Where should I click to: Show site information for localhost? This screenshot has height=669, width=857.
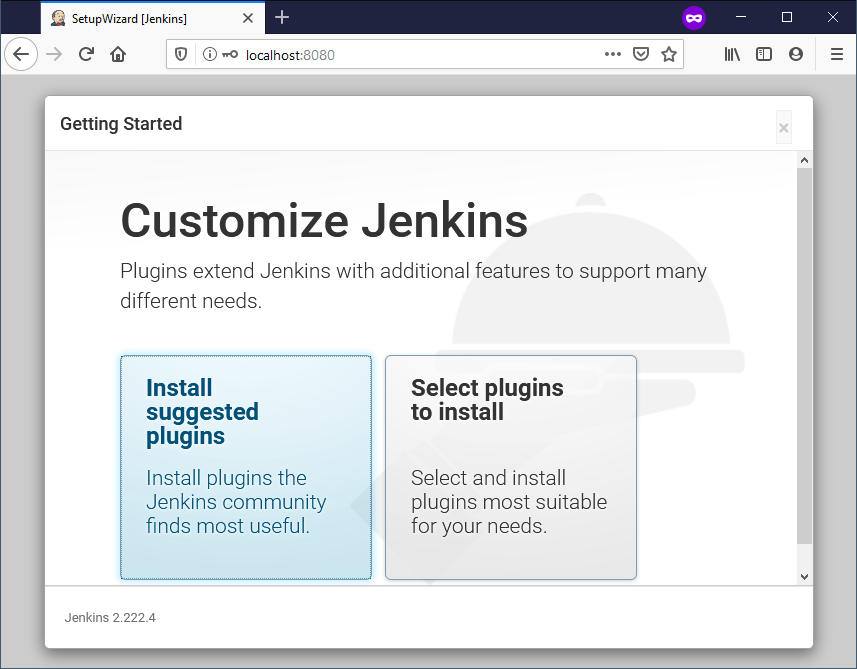[x=209, y=55]
